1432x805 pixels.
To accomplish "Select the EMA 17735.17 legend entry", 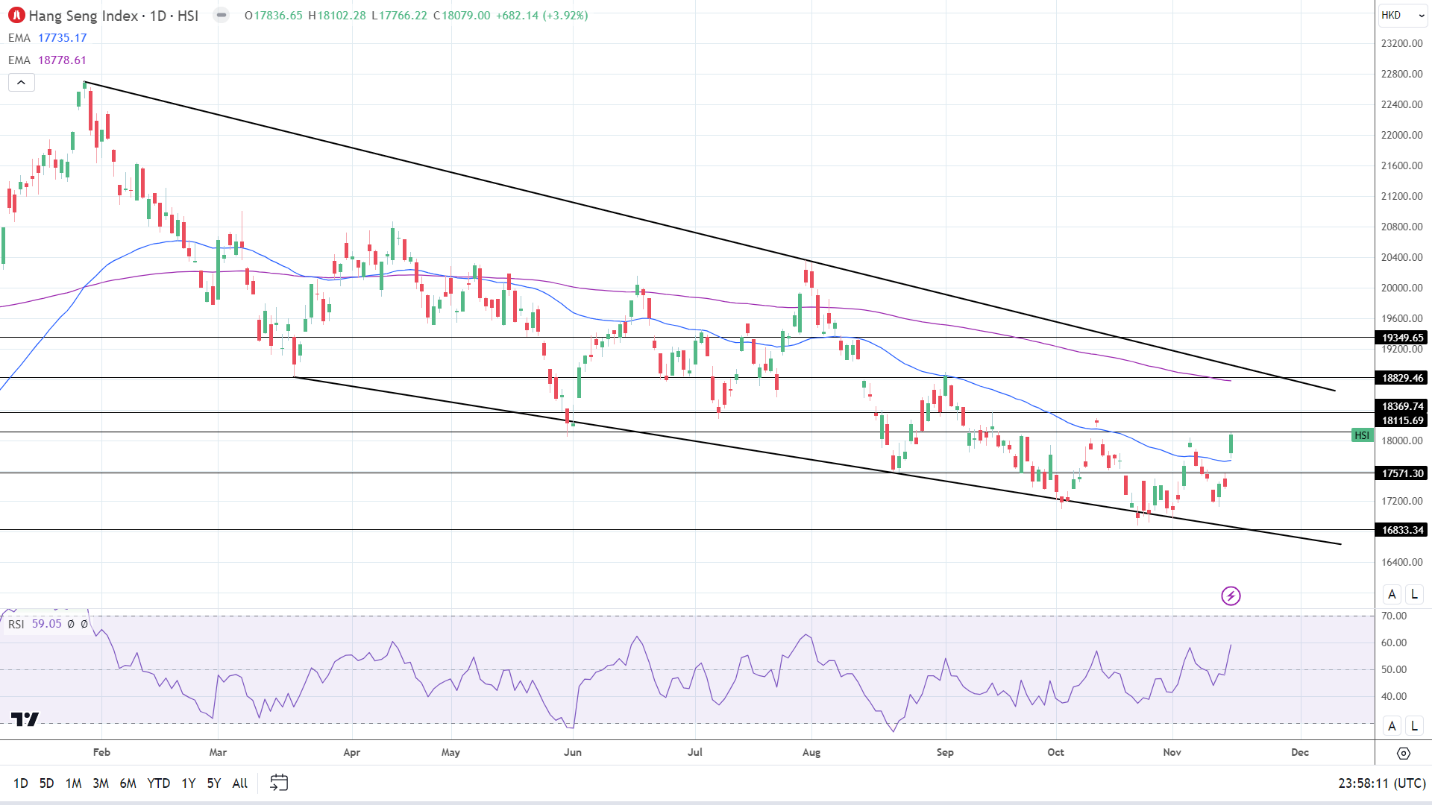I will click(47, 38).
